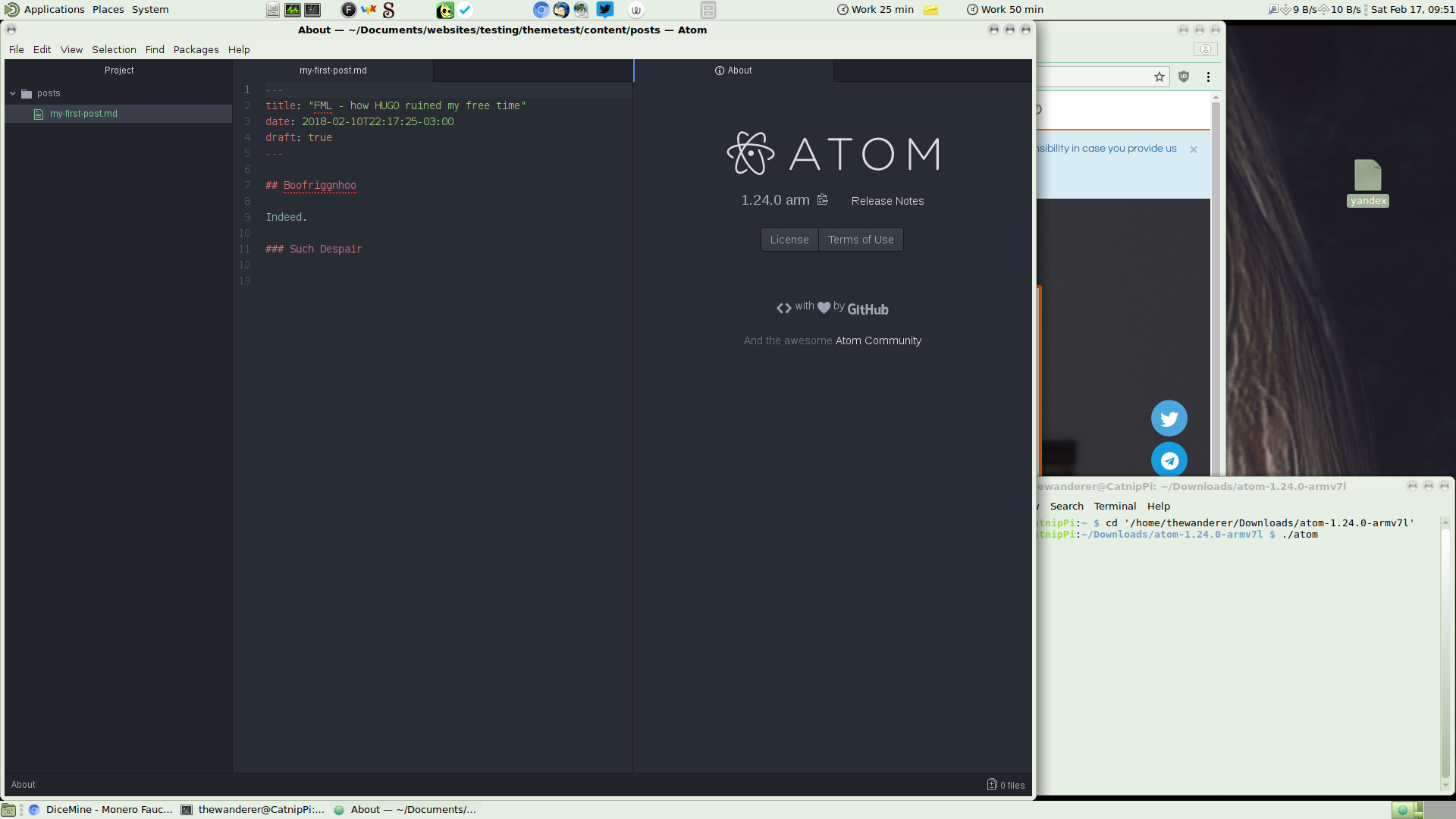Open the Twitter client launcher in panel
Viewport: 1456px width, 819px height.
pos(604,10)
